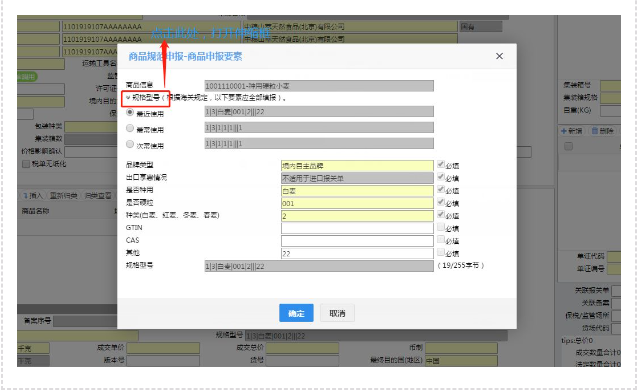Toggle the 必填 checkbox for 品牌类型
The image size is (637, 390).
coord(441,164)
